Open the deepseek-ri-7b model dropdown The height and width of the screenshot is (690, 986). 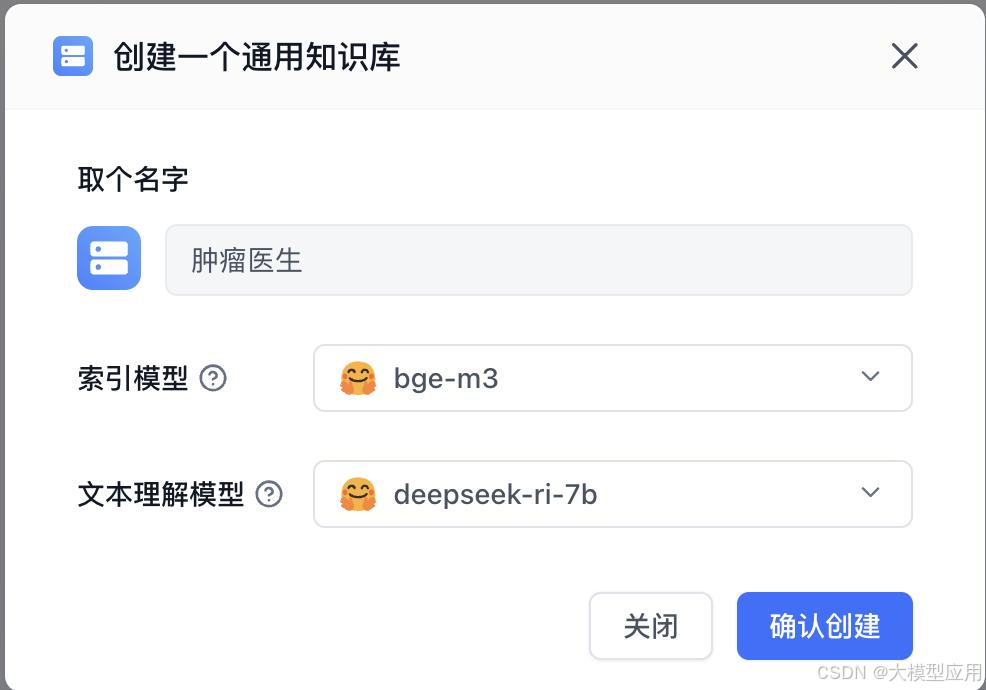point(612,493)
